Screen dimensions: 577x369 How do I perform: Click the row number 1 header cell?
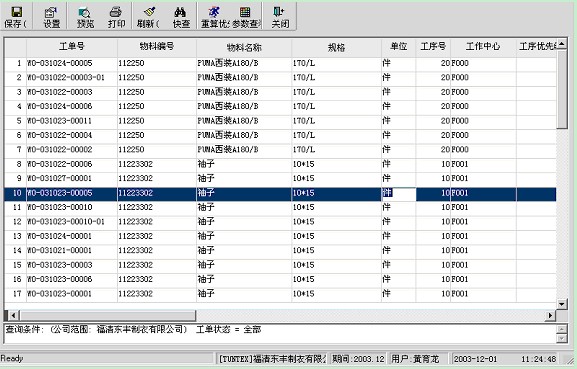coord(15,63)
